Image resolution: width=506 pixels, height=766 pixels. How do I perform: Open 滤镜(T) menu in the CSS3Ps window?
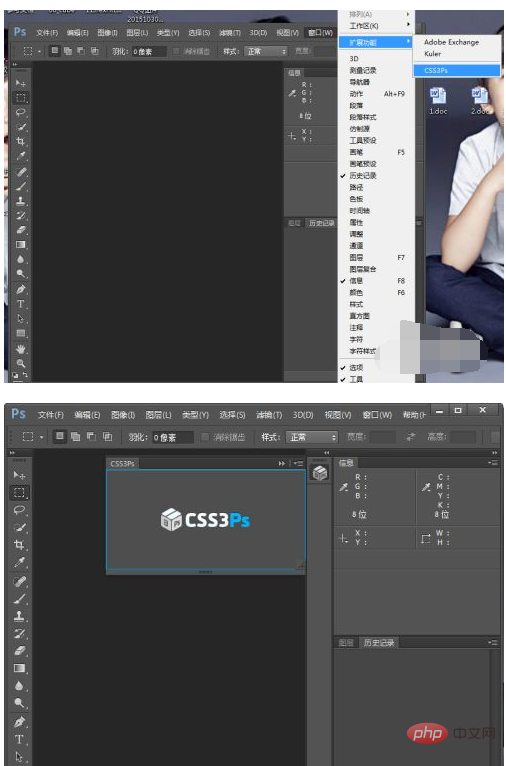tap(269, 415)
